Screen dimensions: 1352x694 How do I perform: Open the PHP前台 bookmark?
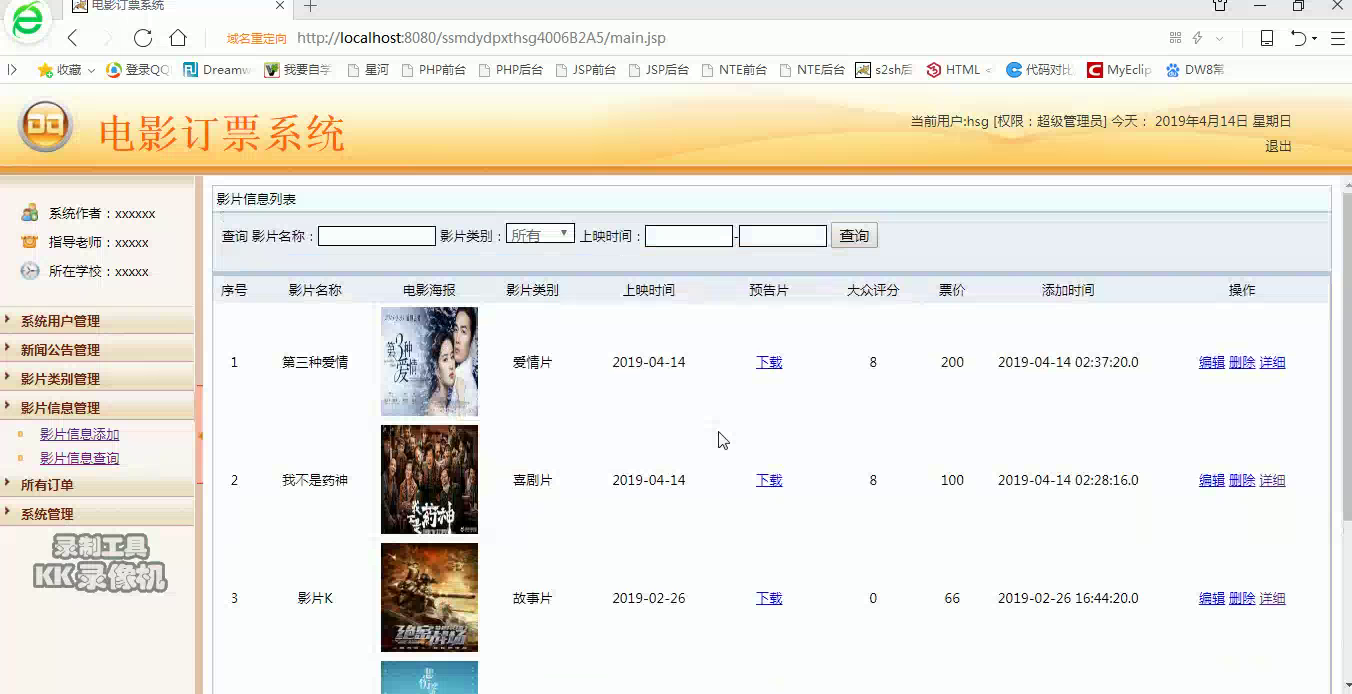point(433,70)
